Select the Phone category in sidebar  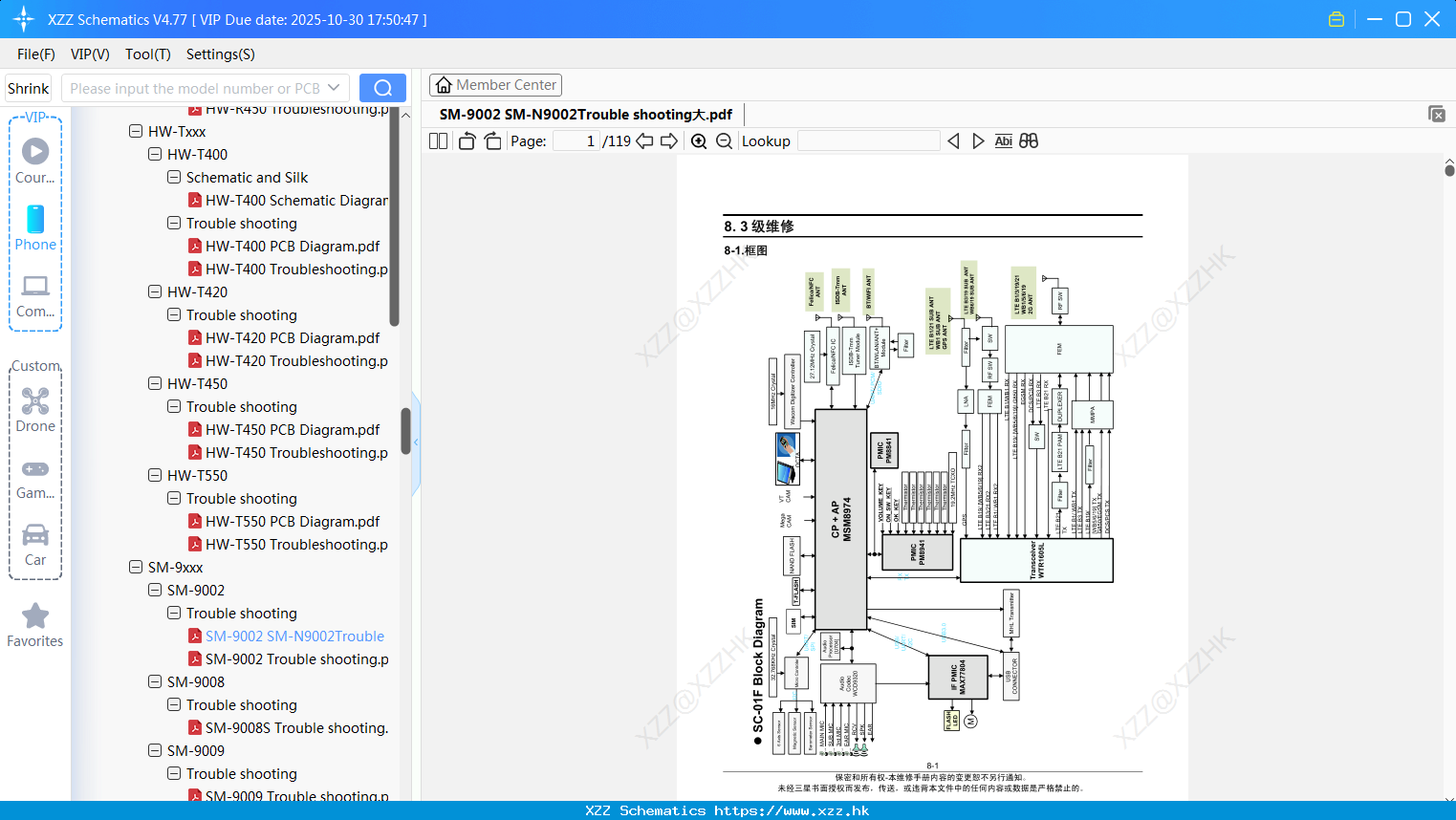pyautogui.click(x=35, y=228)
